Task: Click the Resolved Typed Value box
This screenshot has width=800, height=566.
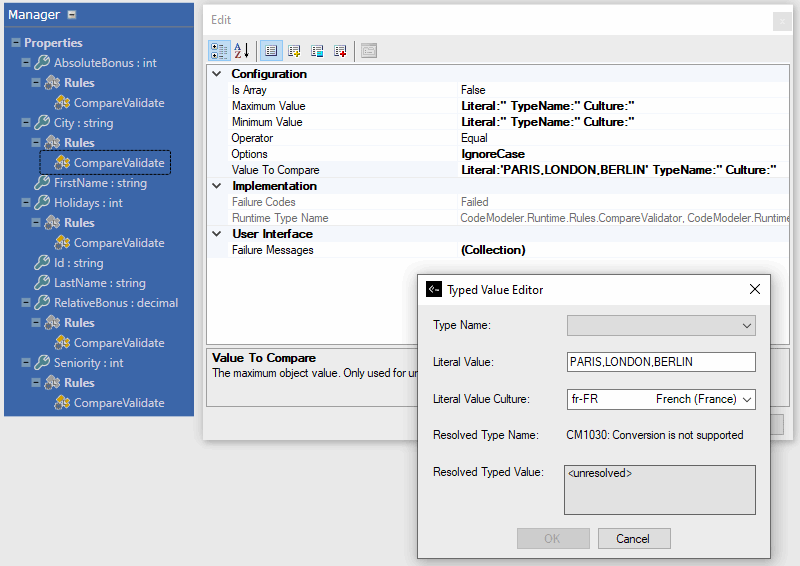Action: pyautogui.click(x=660, y=489)
